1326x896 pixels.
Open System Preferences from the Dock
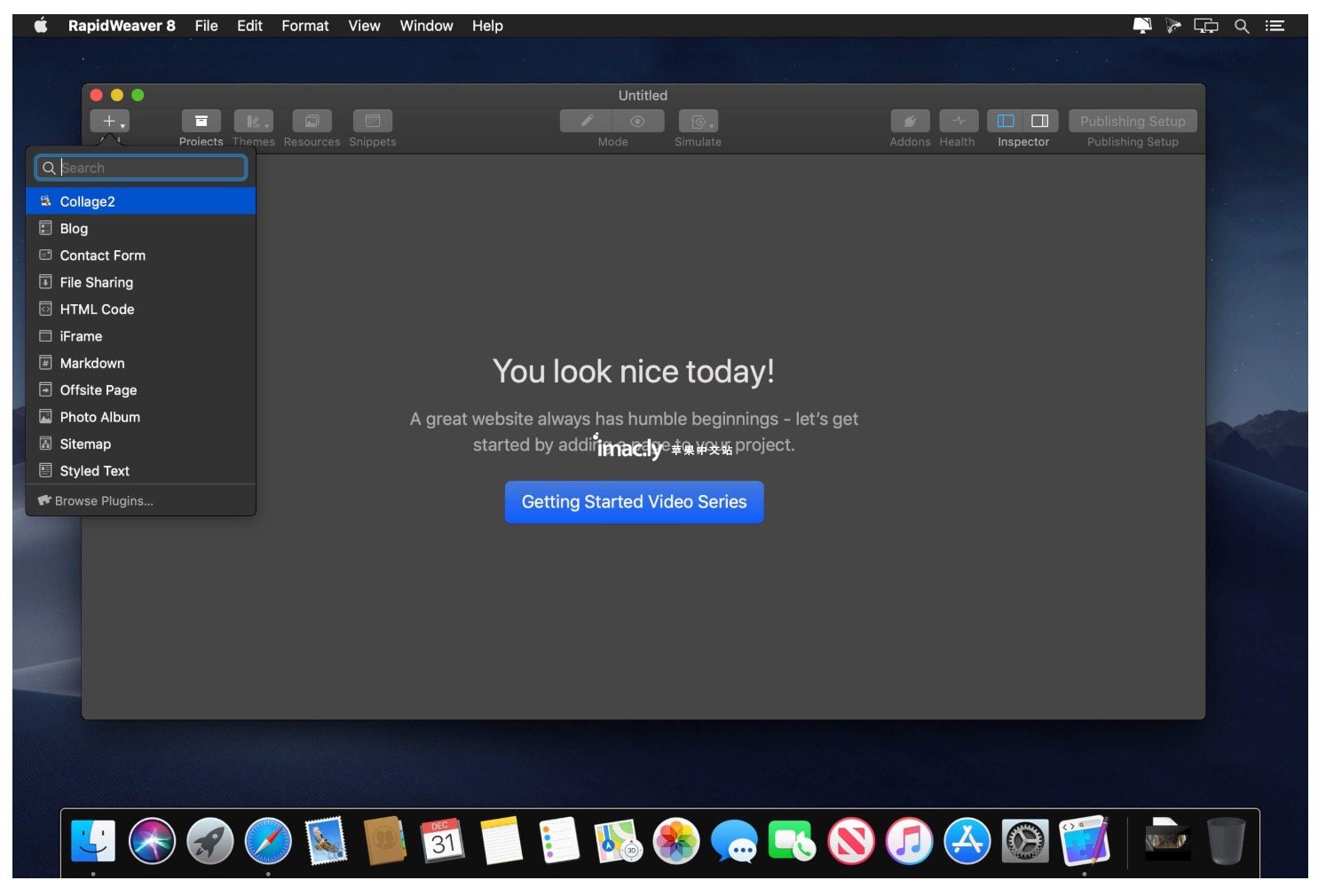[x=1025, y=841]
